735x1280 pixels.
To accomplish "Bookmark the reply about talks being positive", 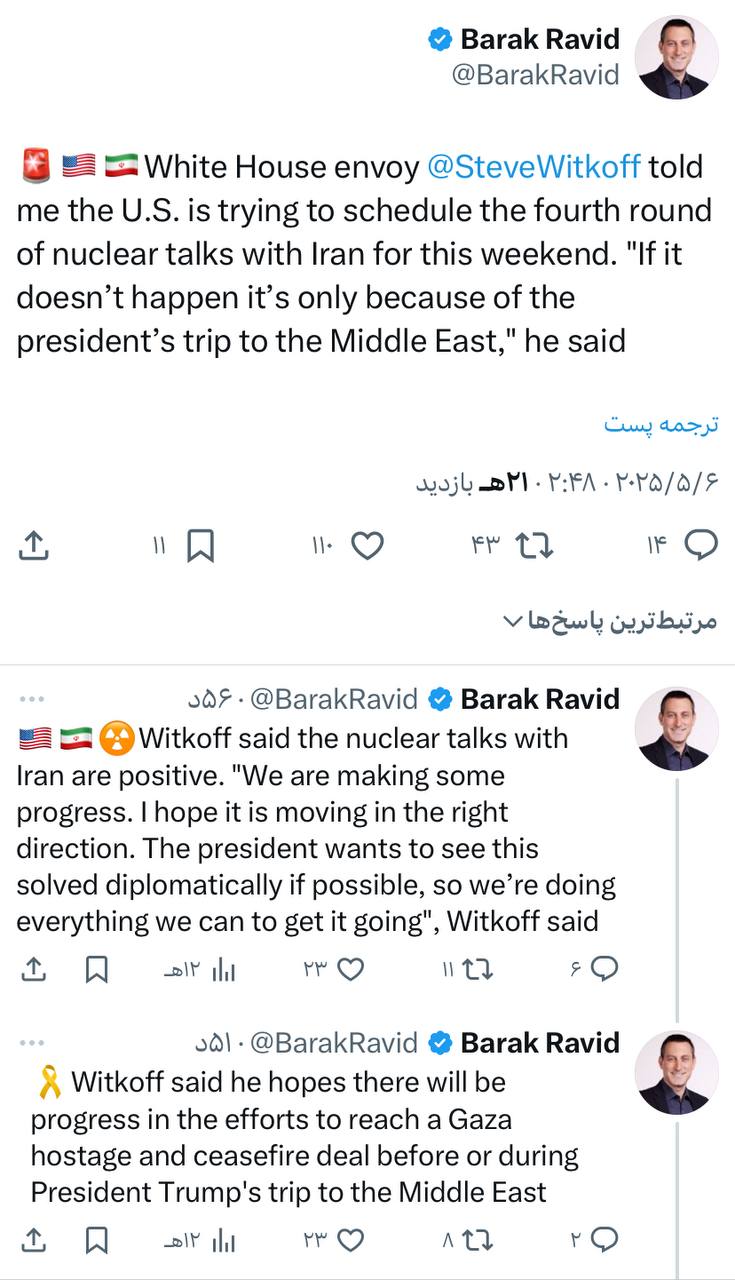I will tap(97, 968).
